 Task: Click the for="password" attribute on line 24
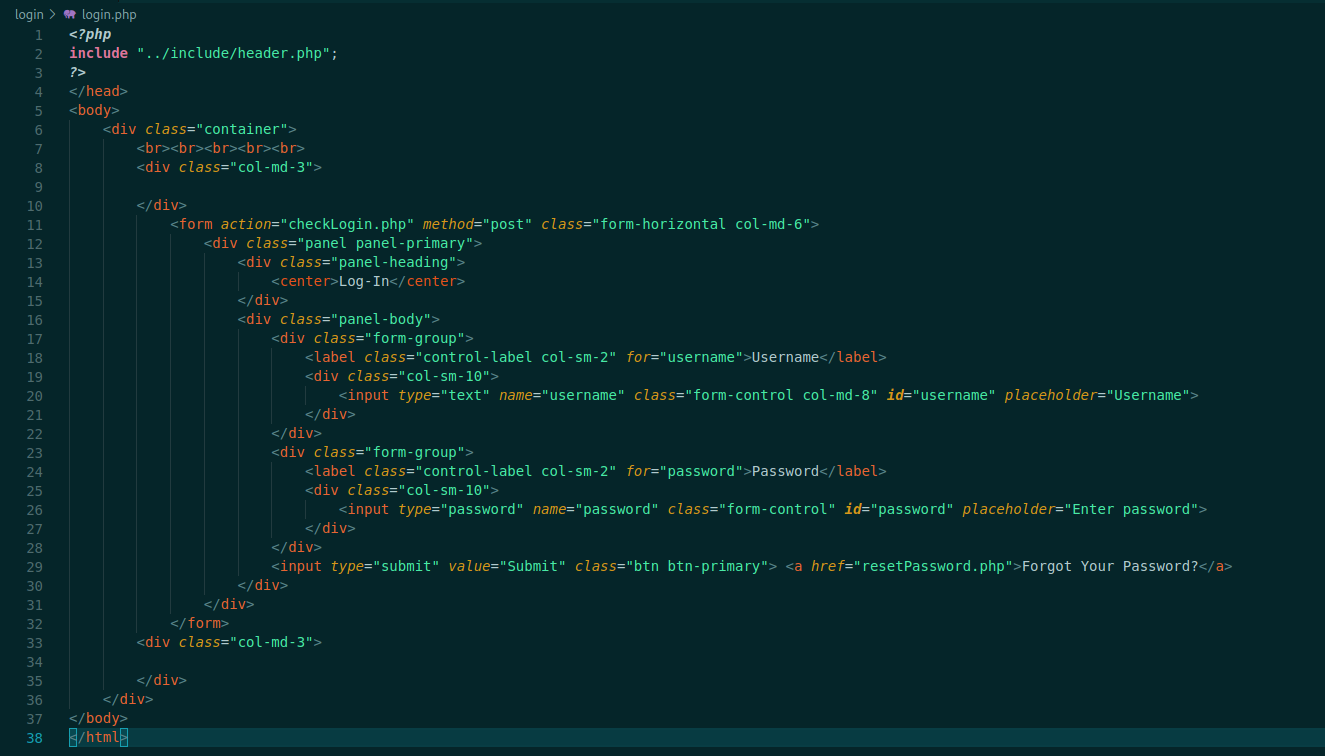pos(684,471)
